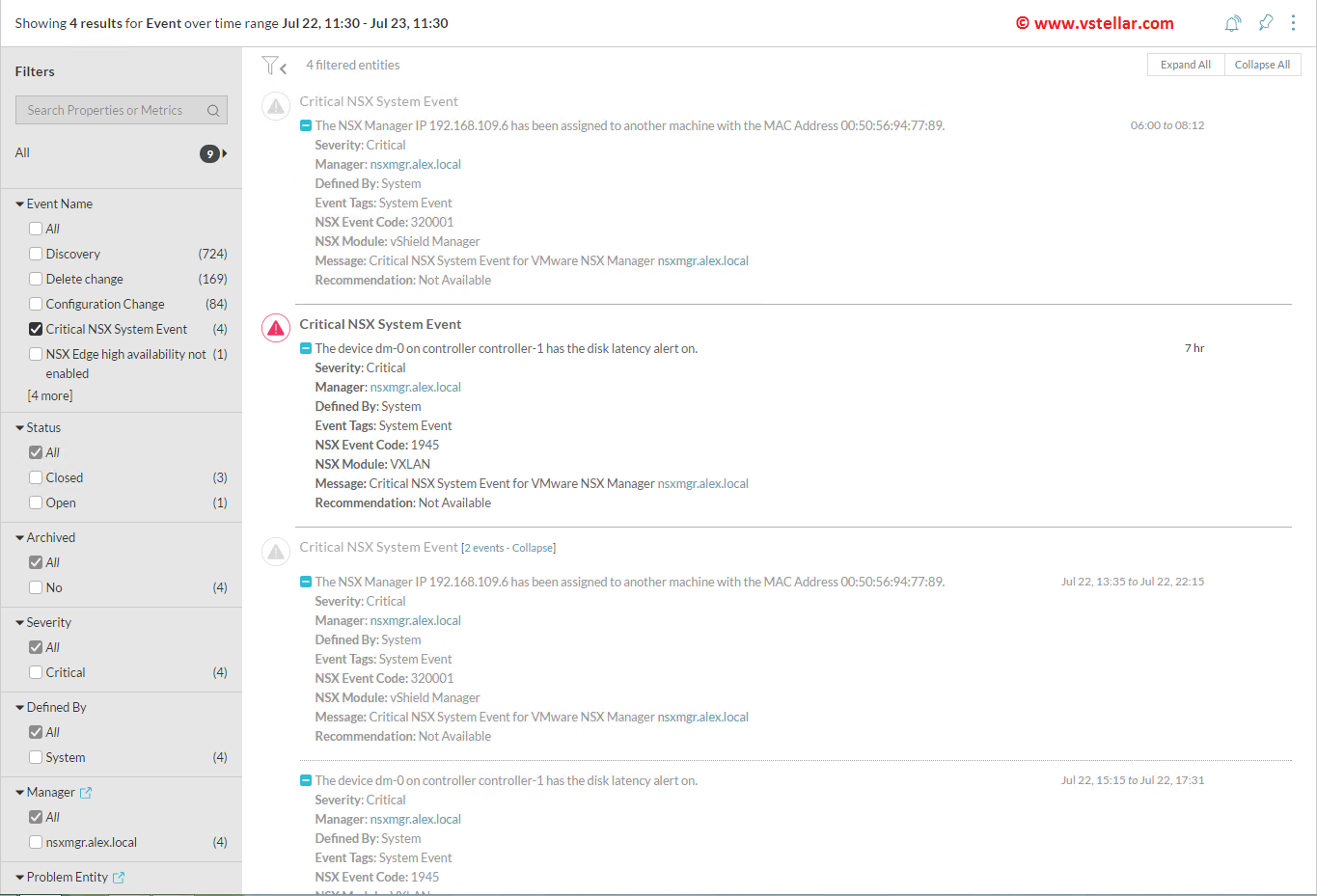Screen dimensions: 1317x896
Task: Click the Filters panel heading
Action: 35,71
